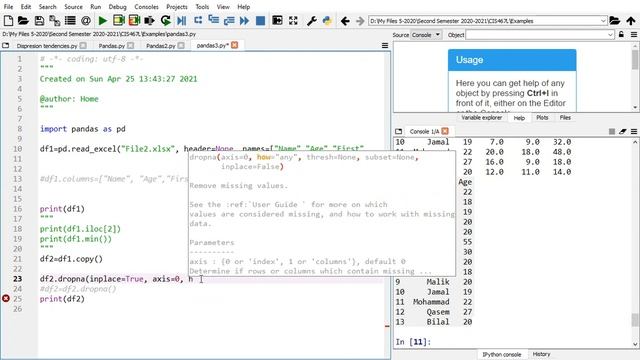Maximize the current pane icon
This screenshot has height=360, width=640.
277,20
